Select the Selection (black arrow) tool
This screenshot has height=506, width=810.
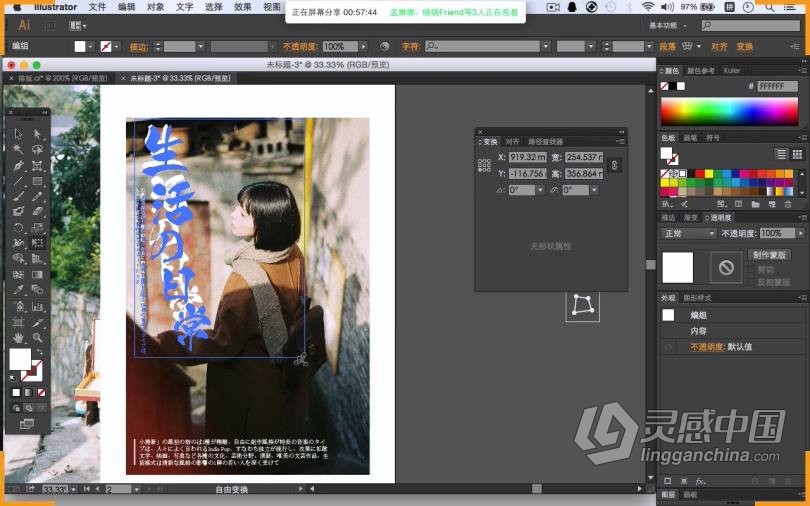pyautogui.click(x=19, y=134)
